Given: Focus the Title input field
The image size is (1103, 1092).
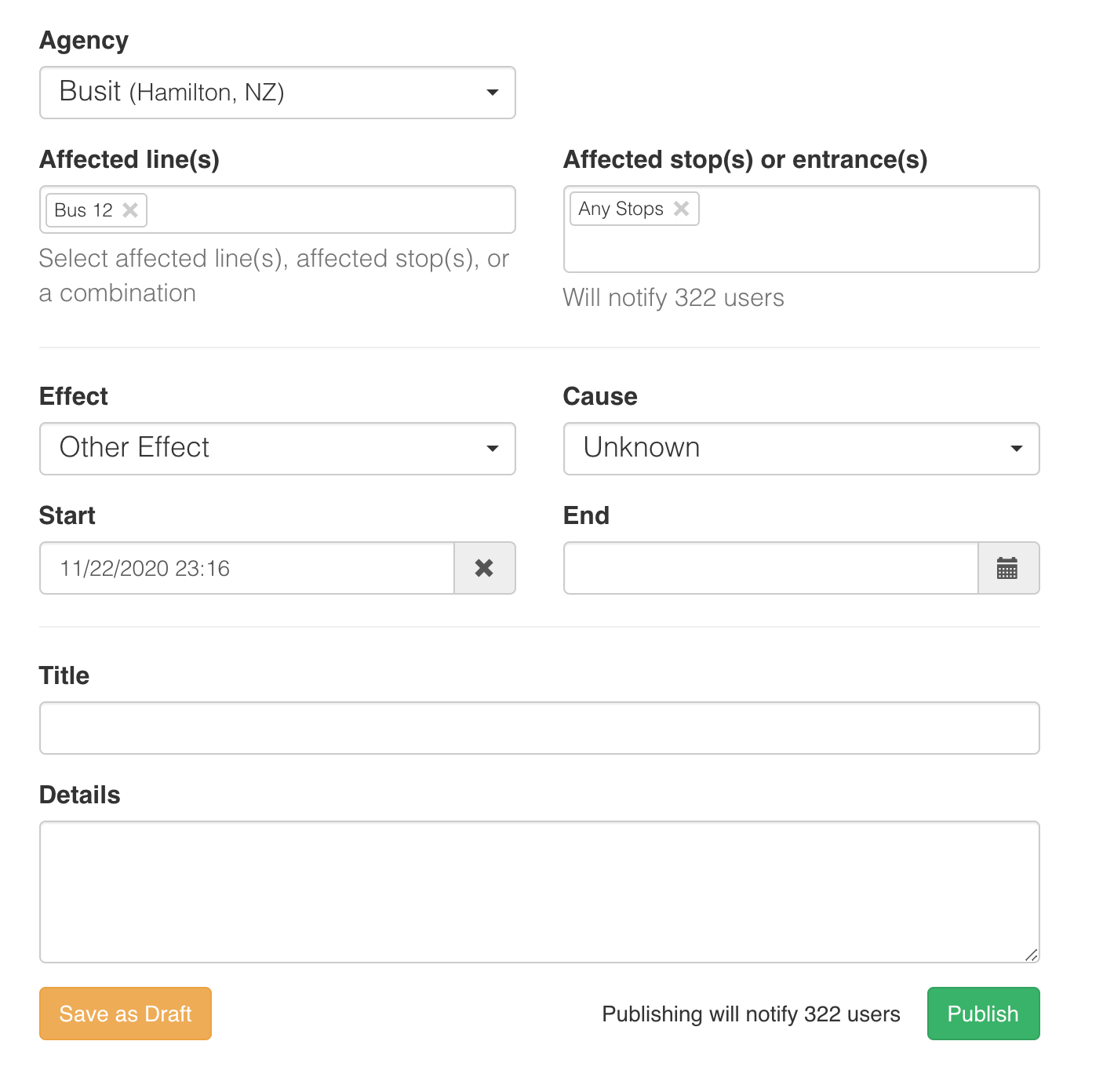Looking at the screenshot, I should [x=539, y=728].
